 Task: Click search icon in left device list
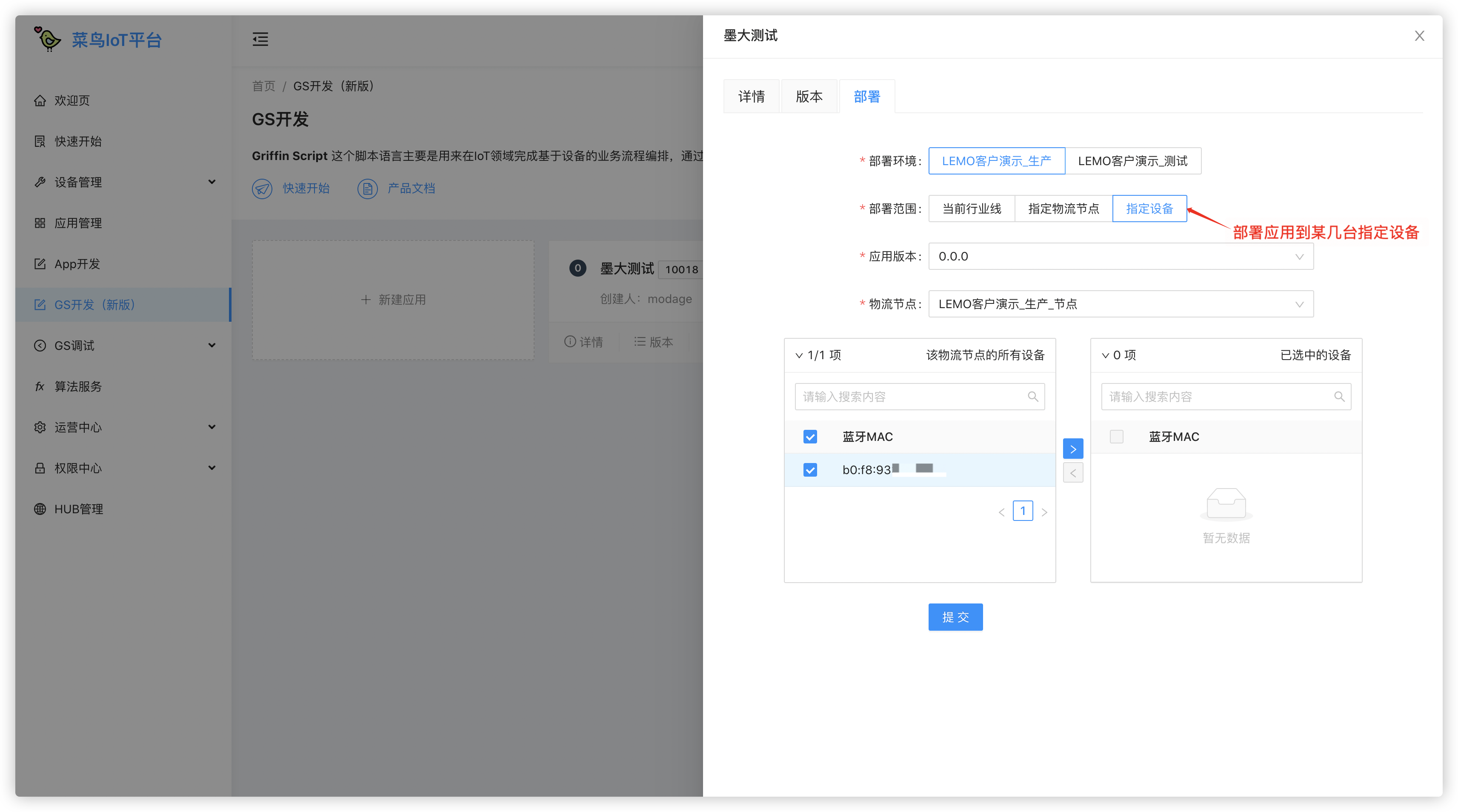pyautogui.click(x=1032, y=397)
